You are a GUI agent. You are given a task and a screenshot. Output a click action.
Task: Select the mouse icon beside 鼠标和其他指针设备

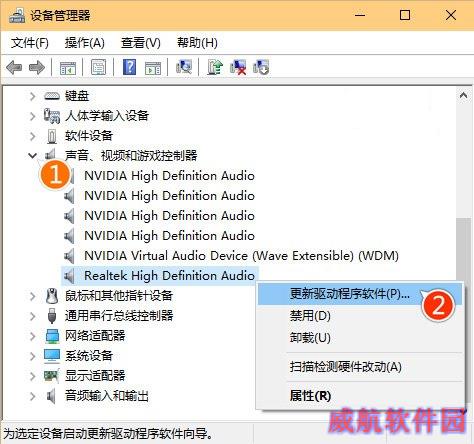pos(52,296)
